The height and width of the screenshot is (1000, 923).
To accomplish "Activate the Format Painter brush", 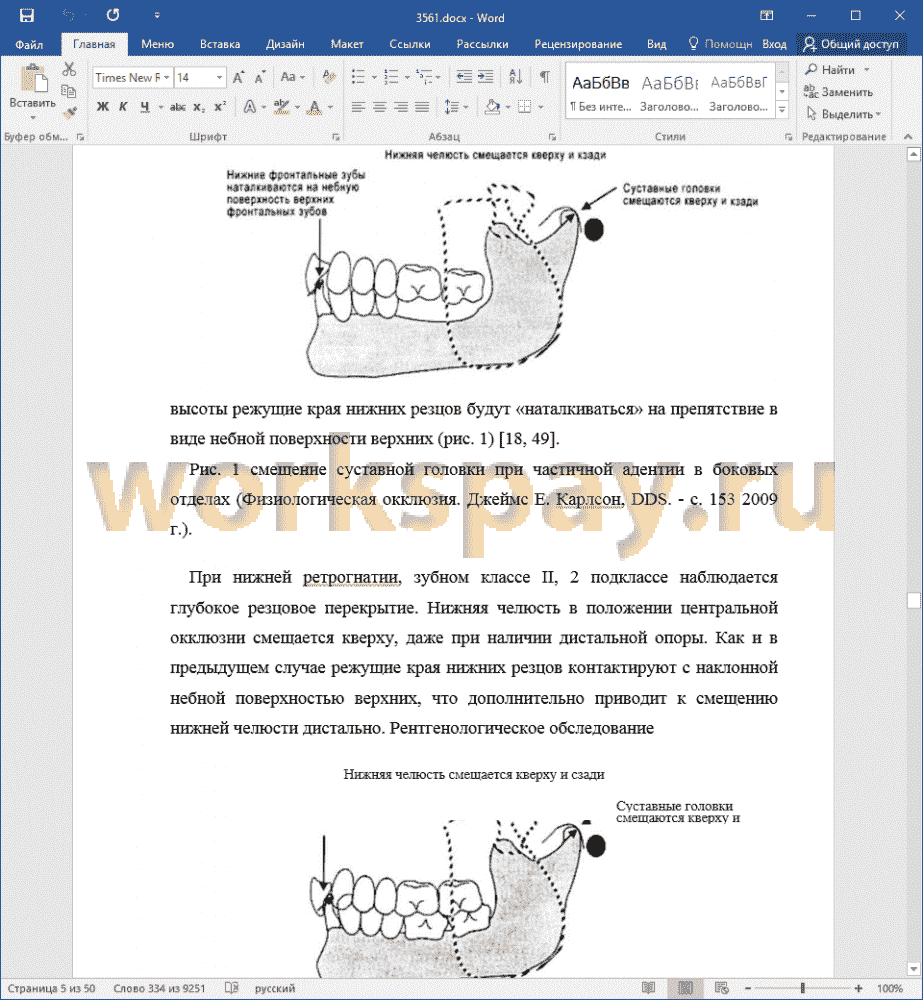I will point(69,113).
